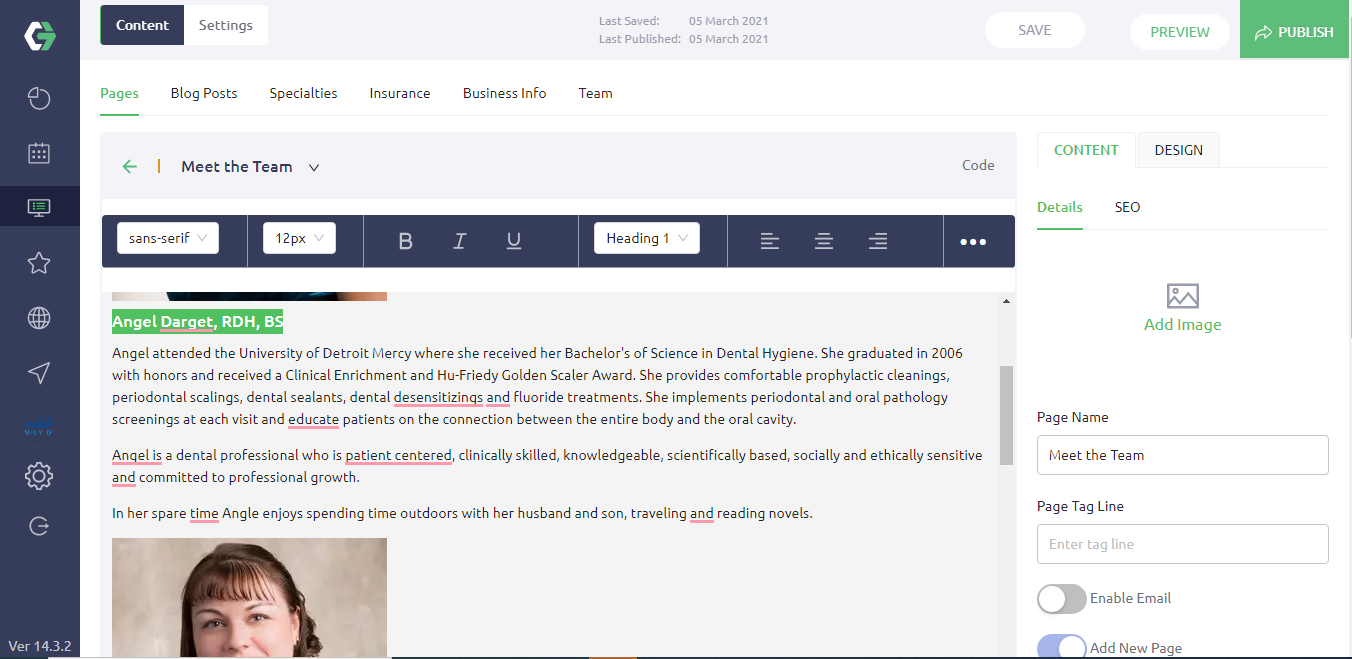
Task: Click the Add Image picture icon
Action: [x=1182, y=296]
